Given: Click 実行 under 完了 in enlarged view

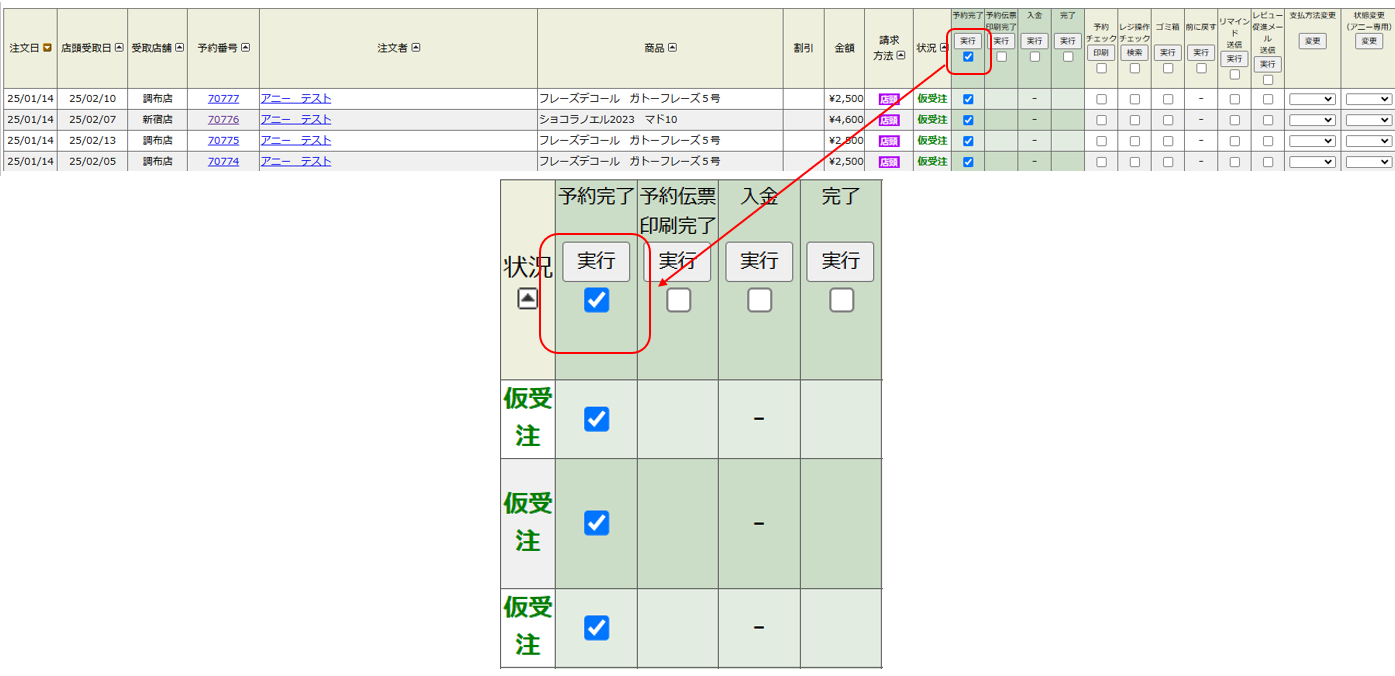Looking at the screenshot, I should click(840, 262).
